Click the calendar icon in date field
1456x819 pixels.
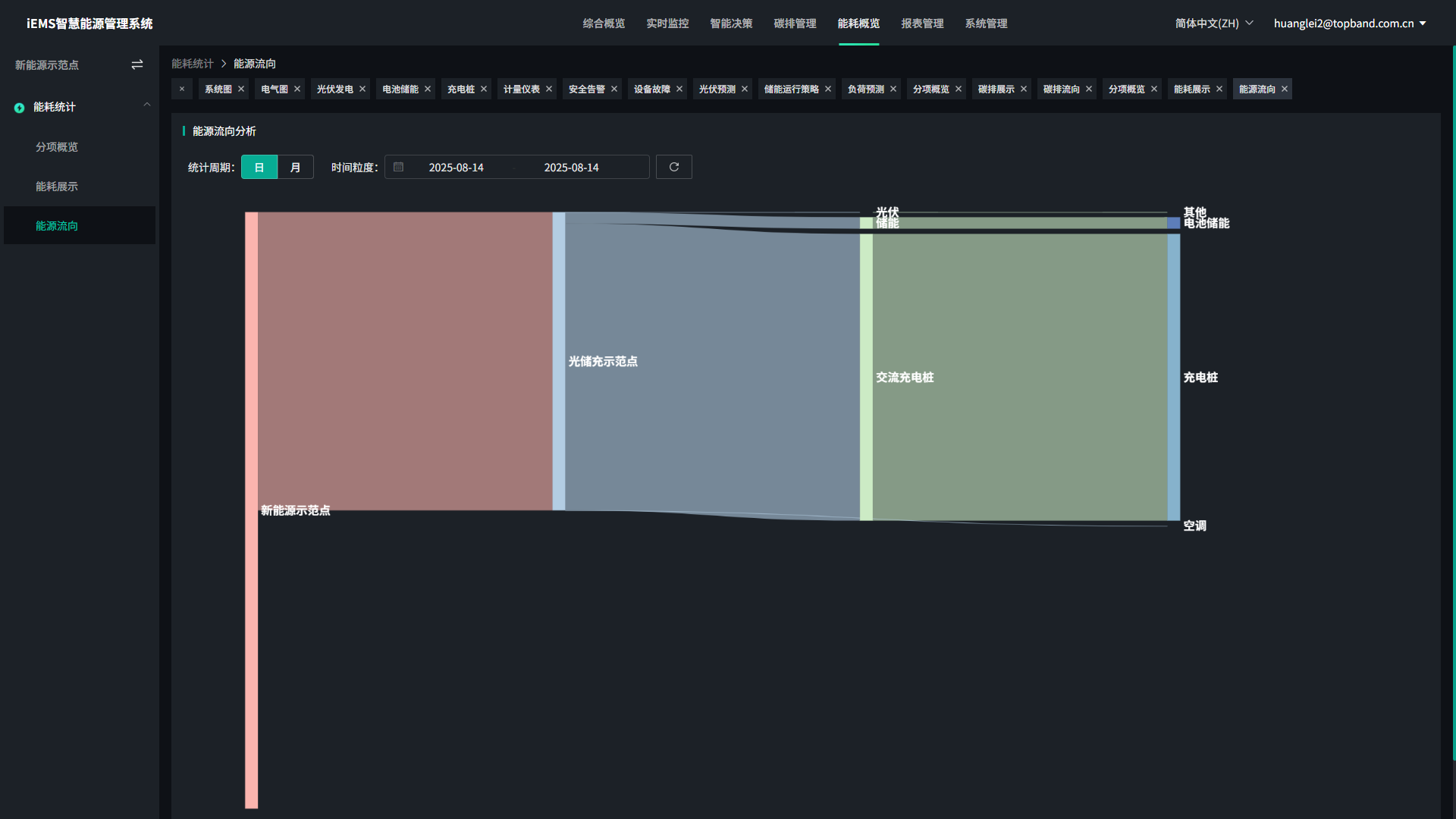click(x=399, y=167)
